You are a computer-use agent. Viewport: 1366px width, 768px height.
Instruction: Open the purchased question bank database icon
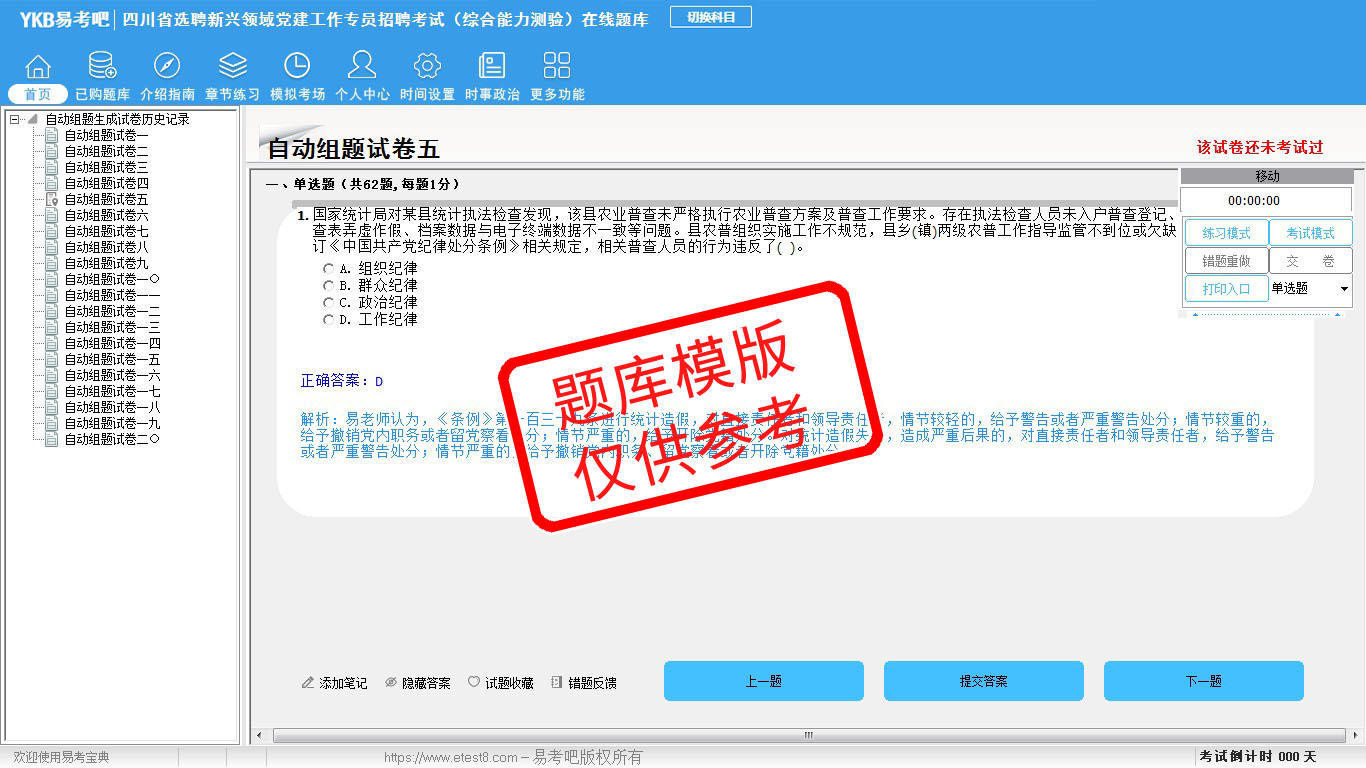click(102, 66)
